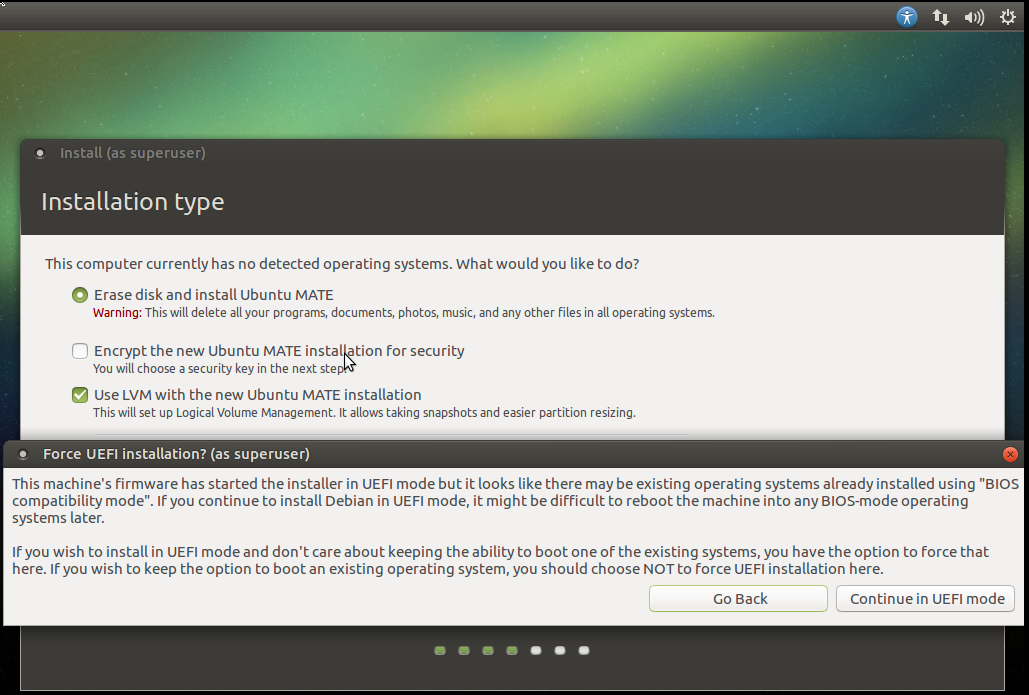Click the 'Install (as superuser)' title text

(133, 153)
